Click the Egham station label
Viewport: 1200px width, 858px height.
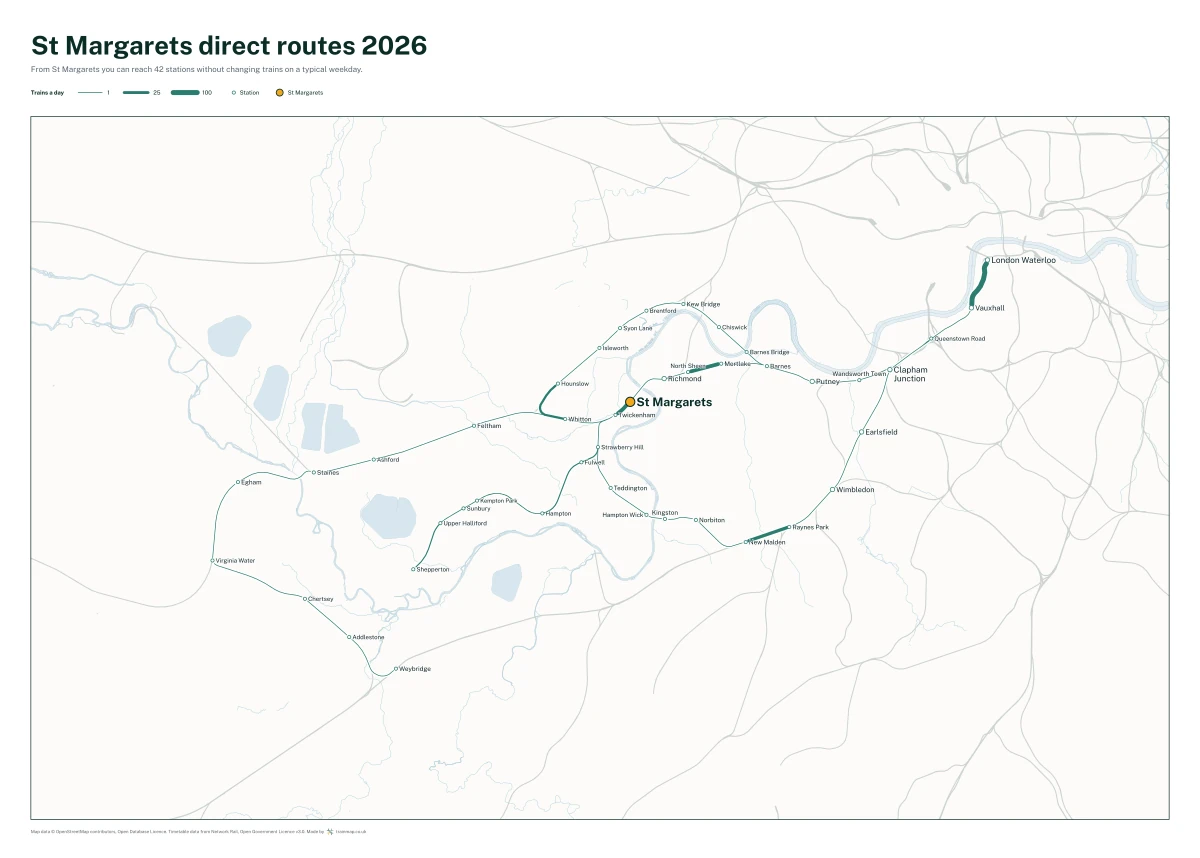(251, 482)
